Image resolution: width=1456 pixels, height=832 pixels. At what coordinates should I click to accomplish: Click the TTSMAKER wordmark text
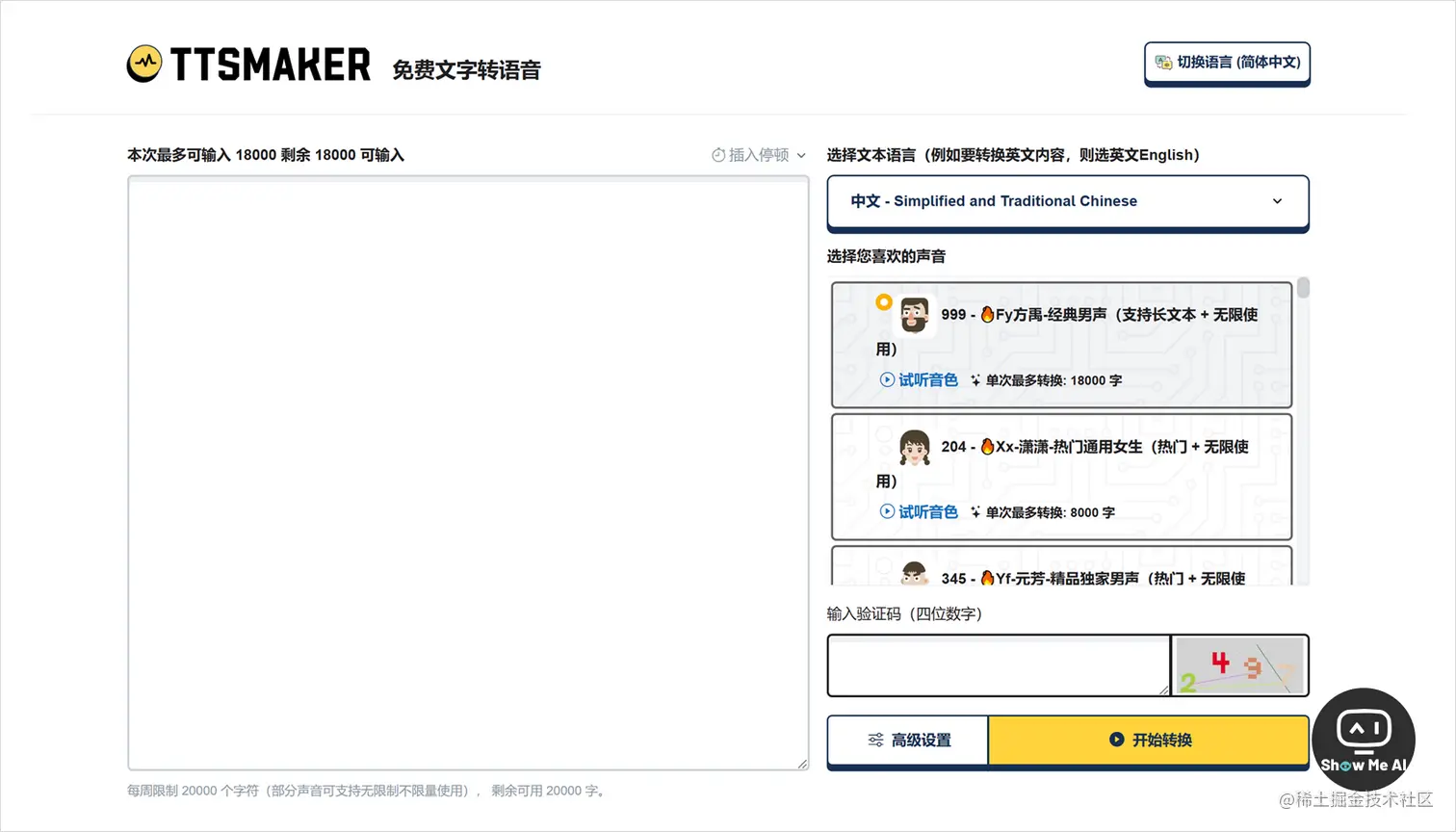pos(271,65)
